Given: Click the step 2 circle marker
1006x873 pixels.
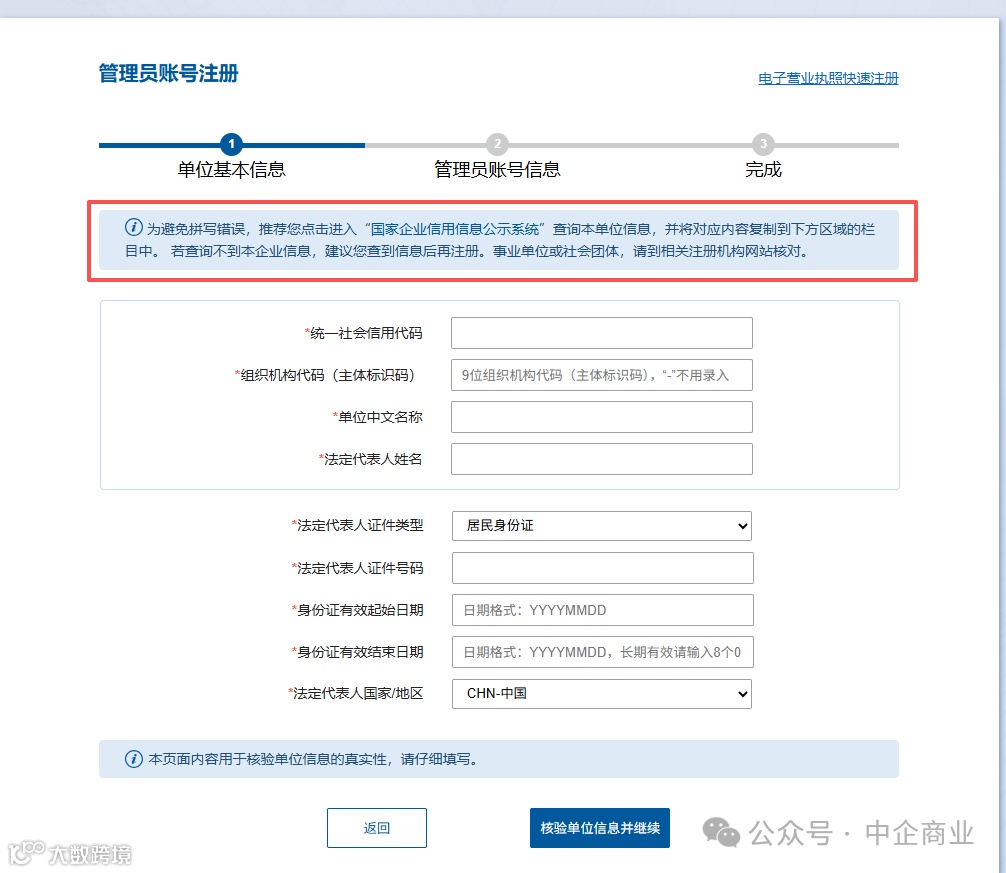Looking at the screenshot, I should (x=497, y=144).
